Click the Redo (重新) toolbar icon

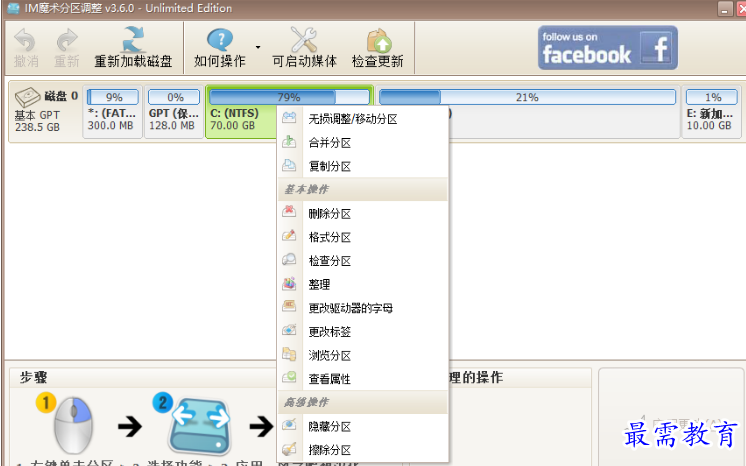coord(67,40)
